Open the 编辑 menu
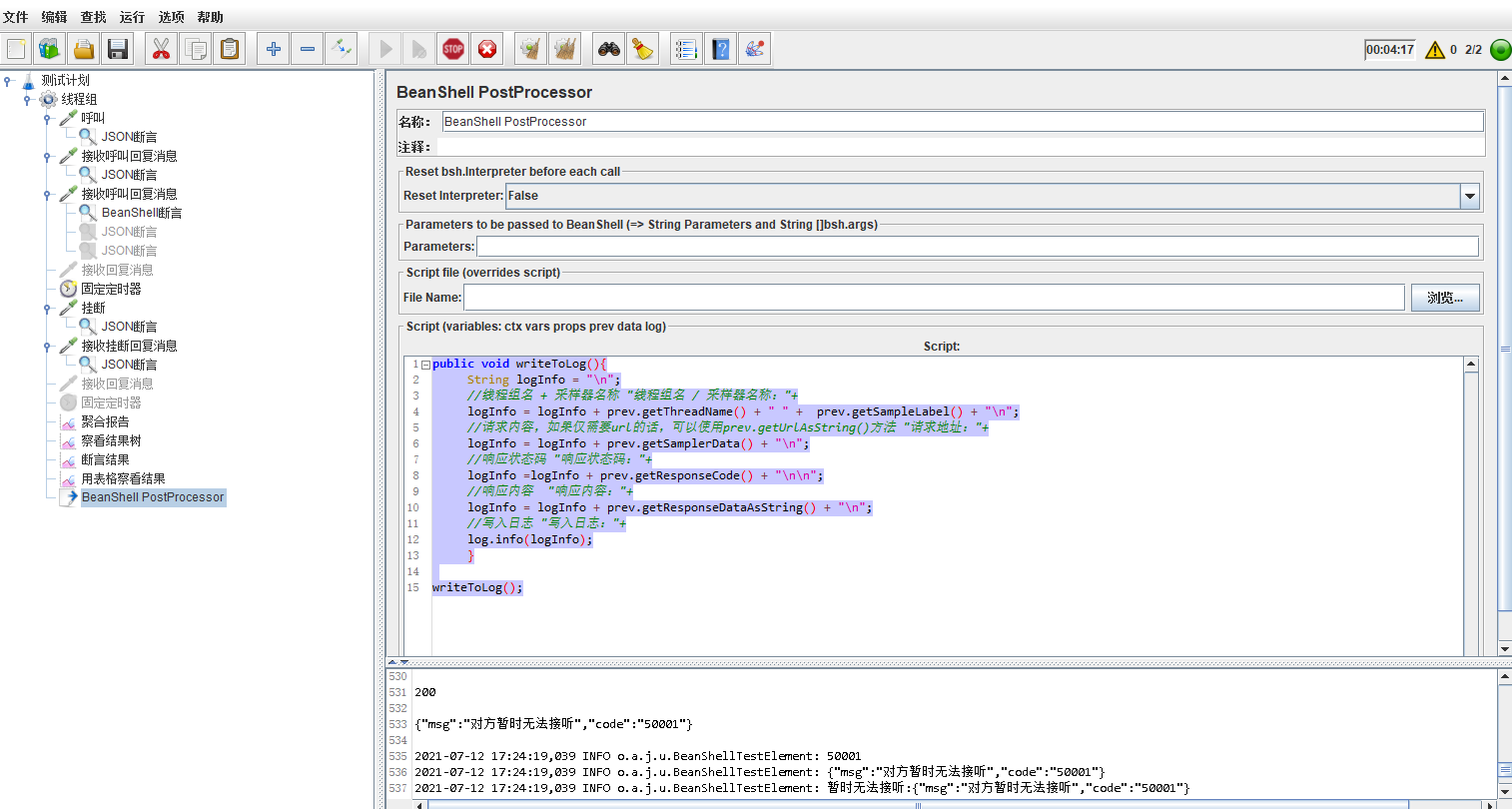The width and height of the screenshot is (1512, 809). 55,17
